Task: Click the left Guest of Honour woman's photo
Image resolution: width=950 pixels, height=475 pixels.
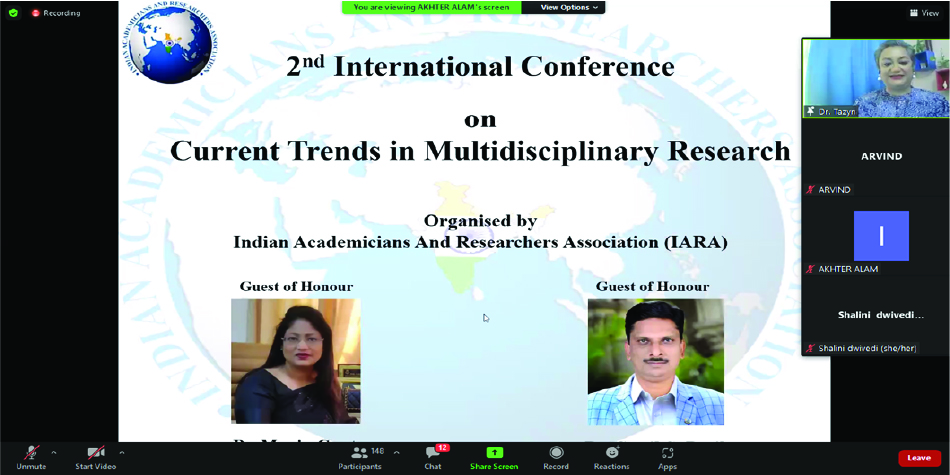Action: [296, 360]
